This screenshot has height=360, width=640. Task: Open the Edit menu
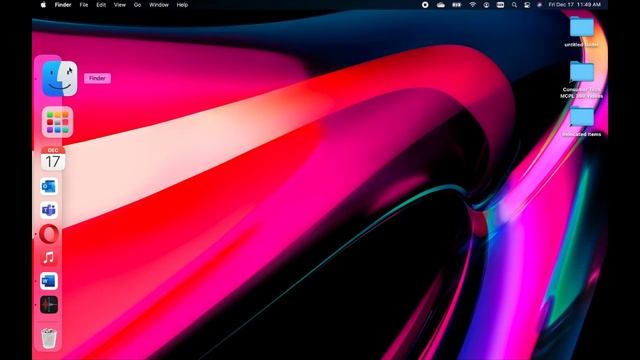[x=101, y=5]
